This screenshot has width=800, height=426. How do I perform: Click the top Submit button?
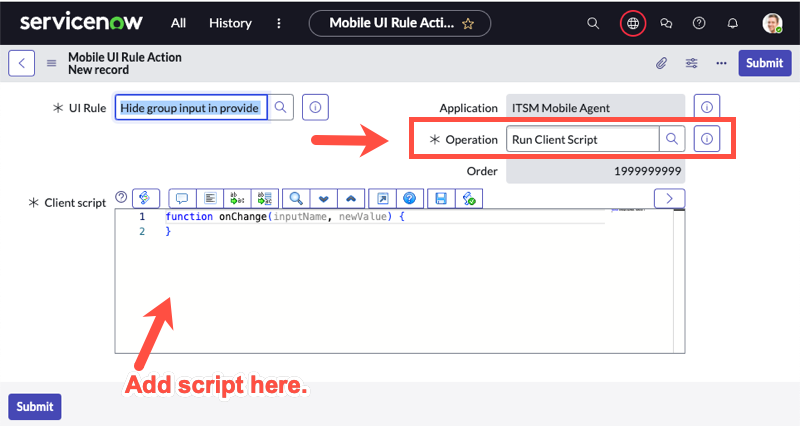click(764, 63)
